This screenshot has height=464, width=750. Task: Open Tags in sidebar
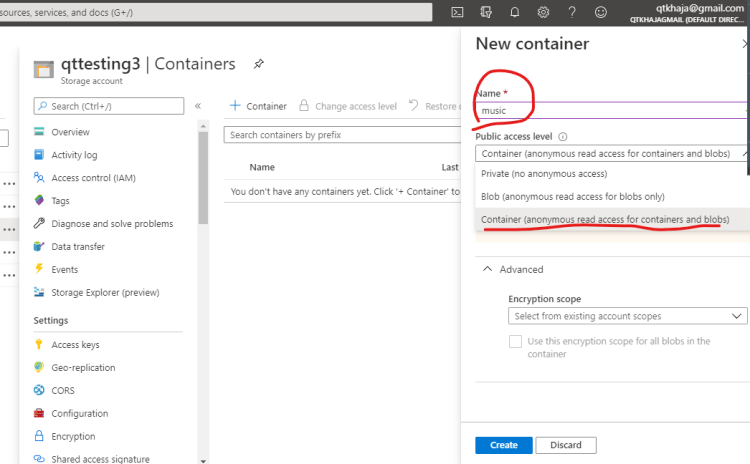point(60,201)
